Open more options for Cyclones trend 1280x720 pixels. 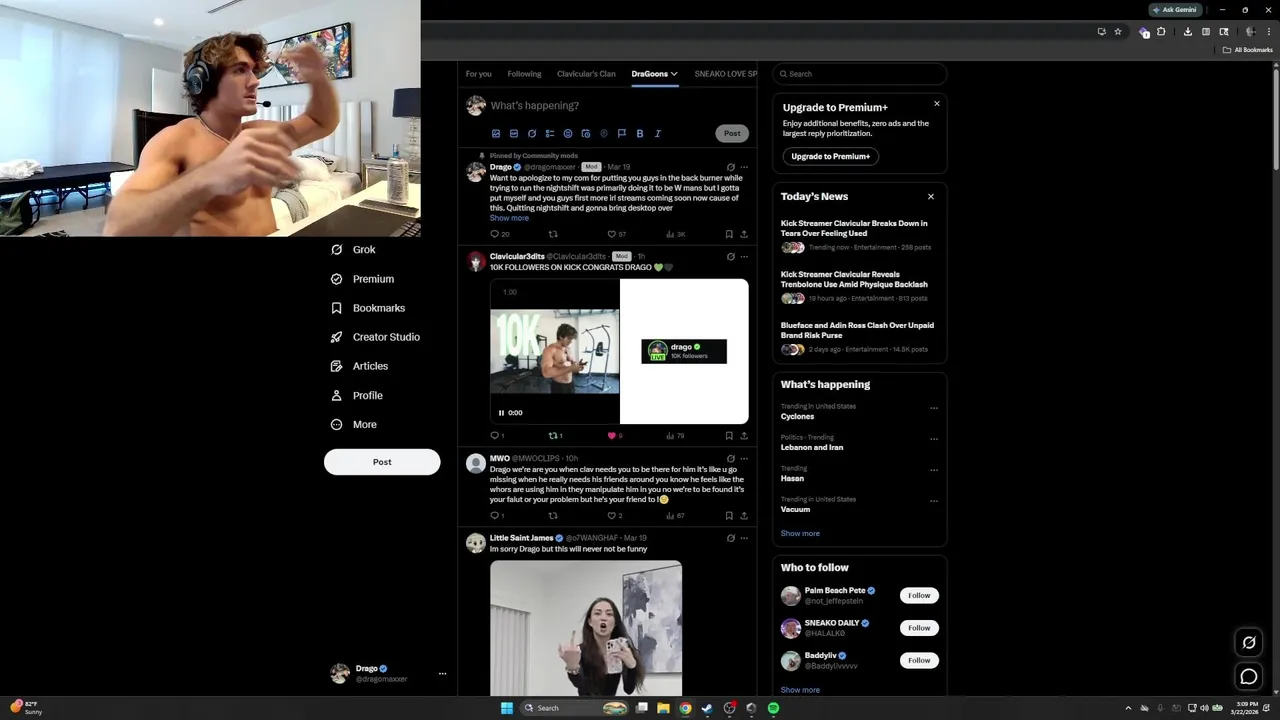pos(934,408)
